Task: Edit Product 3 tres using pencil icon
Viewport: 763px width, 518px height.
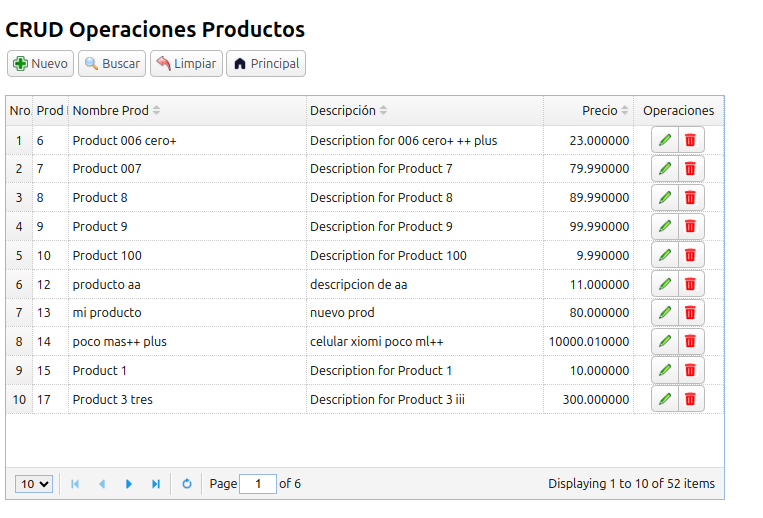Action: [665, 399]
